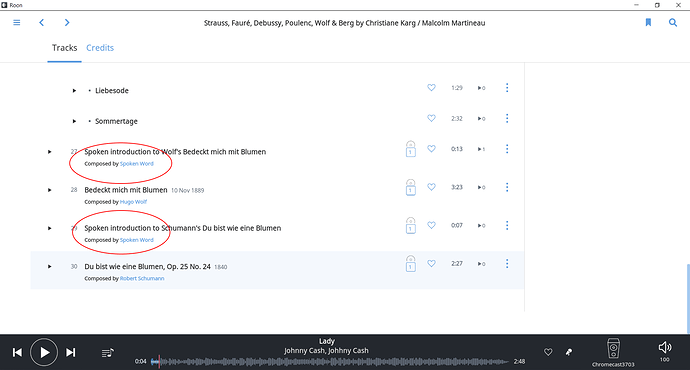Seek within the waveform progress bar
This screenshot has width=690, height=370.
(x=330, y=362)
